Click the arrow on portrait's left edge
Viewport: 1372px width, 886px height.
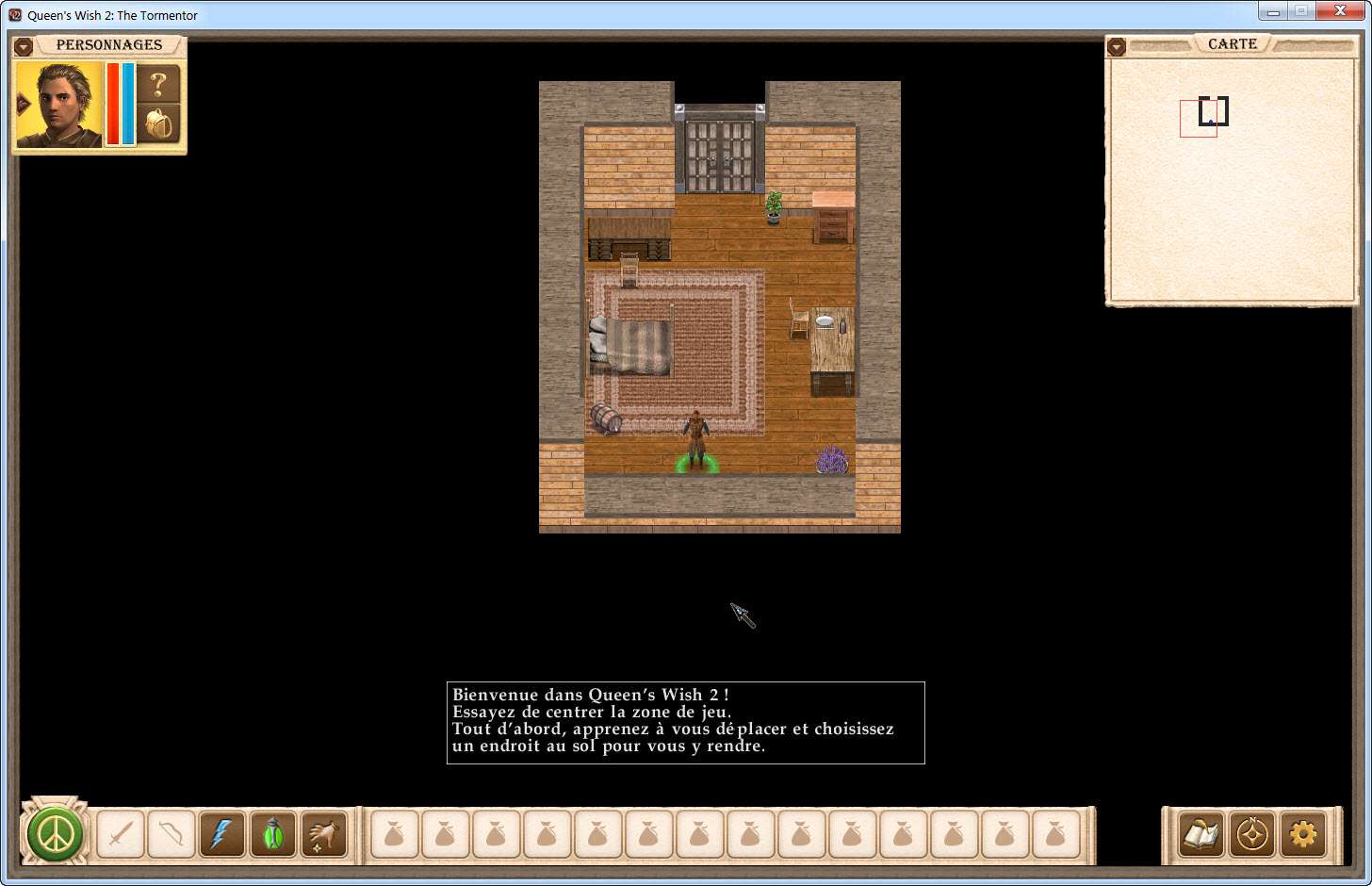click(24, 104)
